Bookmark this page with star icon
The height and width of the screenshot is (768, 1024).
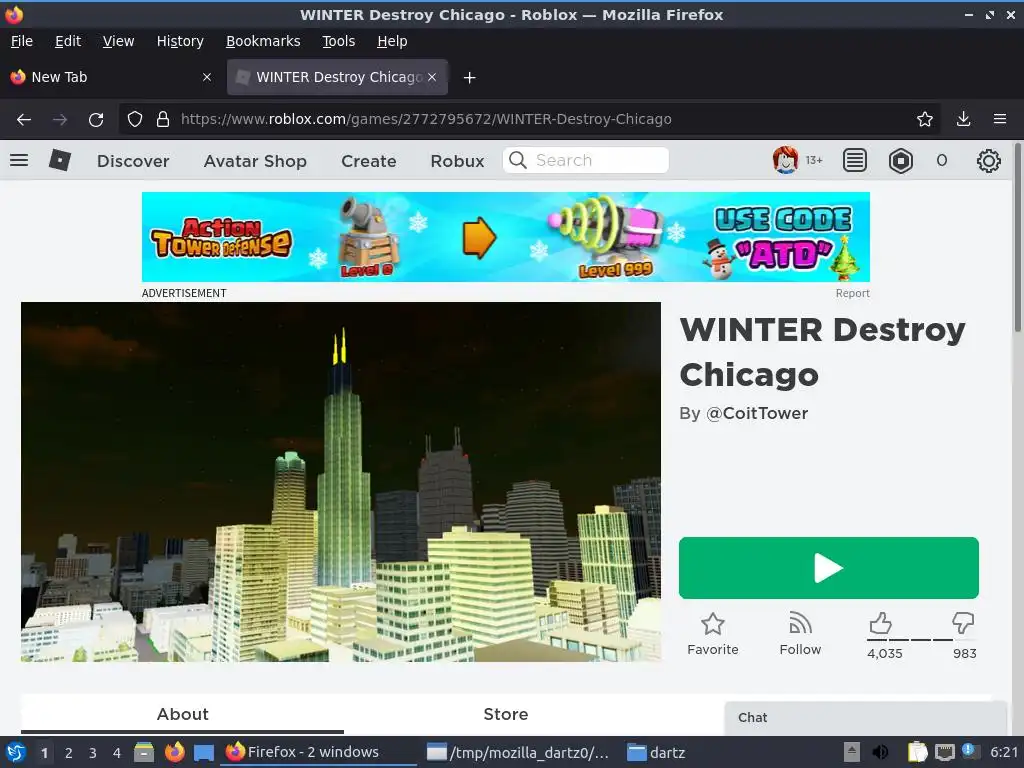coord(924,120)
